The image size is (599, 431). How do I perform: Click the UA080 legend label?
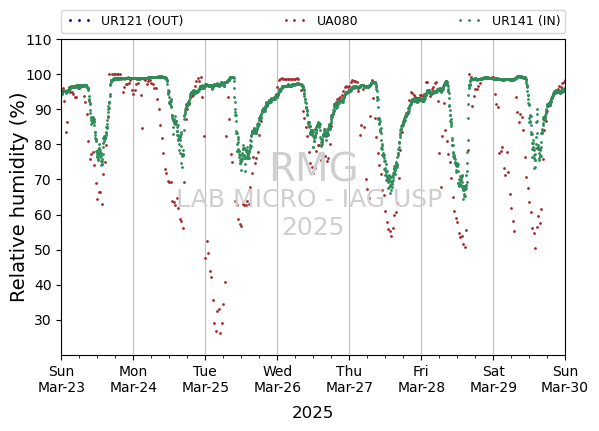tap(337, 21)
